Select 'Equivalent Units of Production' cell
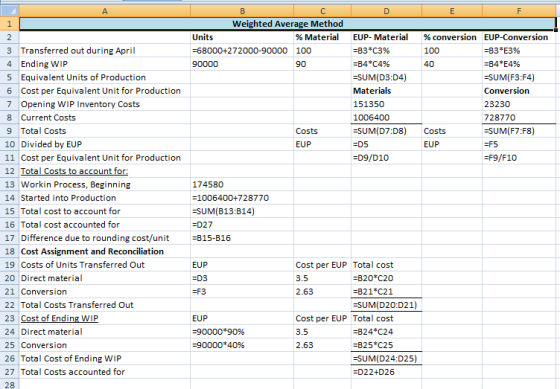560x389 pixels. click(105, 78)
